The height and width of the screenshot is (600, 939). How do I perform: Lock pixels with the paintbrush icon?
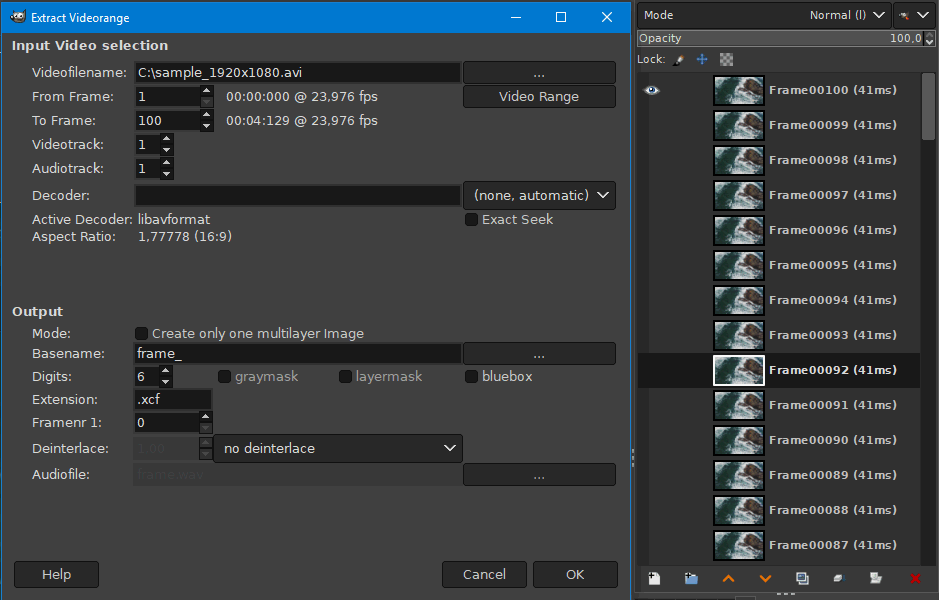point(678,59)
